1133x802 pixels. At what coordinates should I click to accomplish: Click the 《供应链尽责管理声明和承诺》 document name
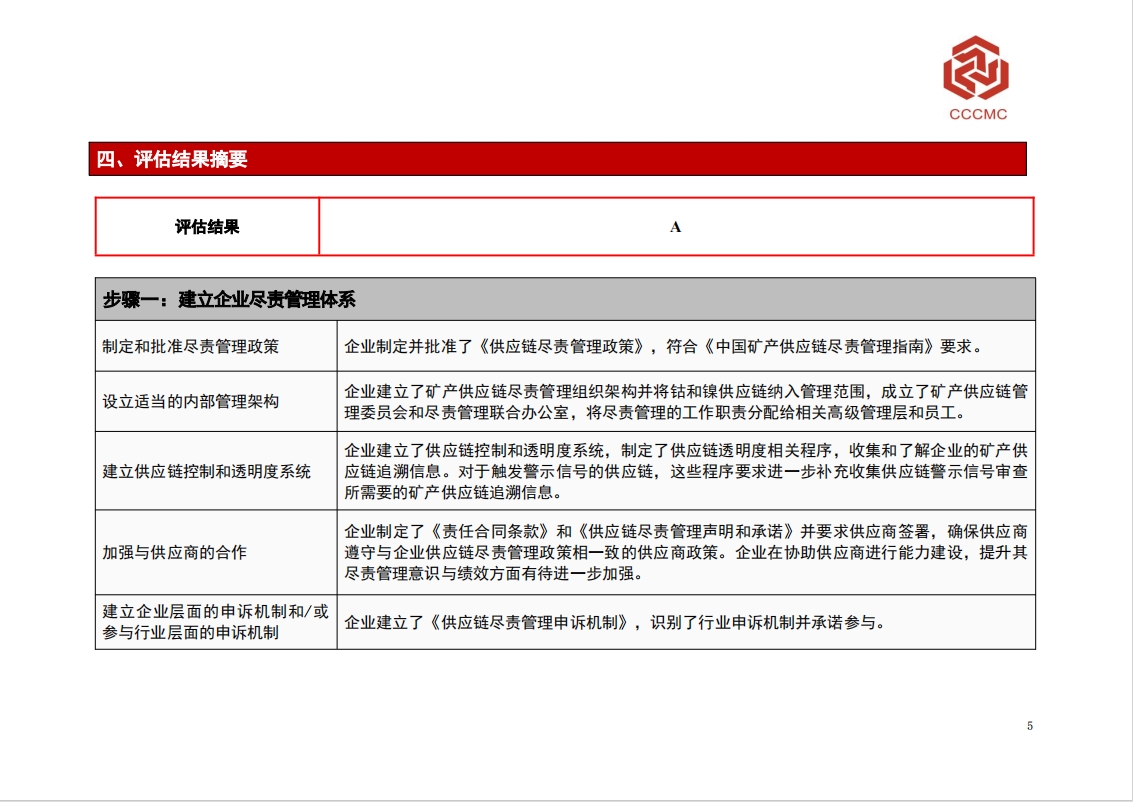(685, 531)
